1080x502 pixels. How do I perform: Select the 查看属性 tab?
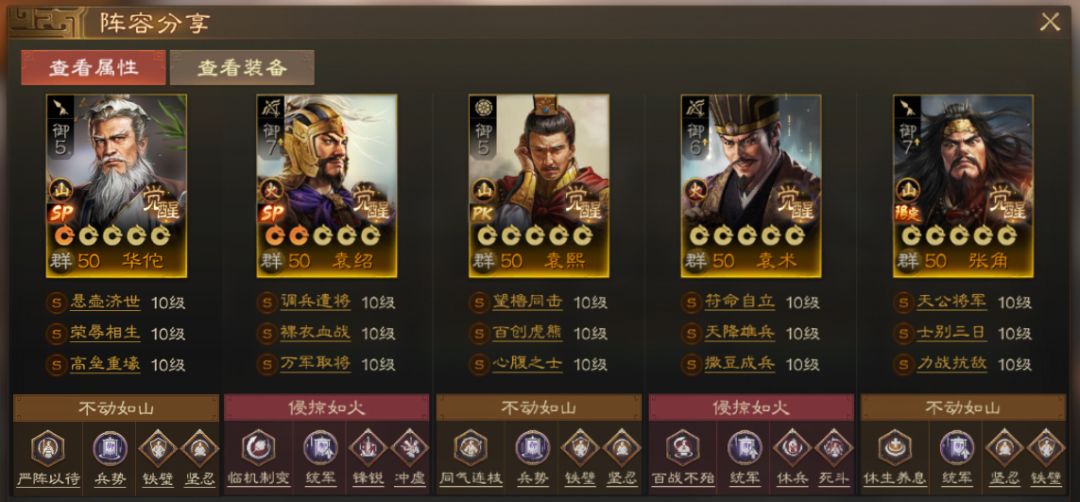tap(93, 67)
